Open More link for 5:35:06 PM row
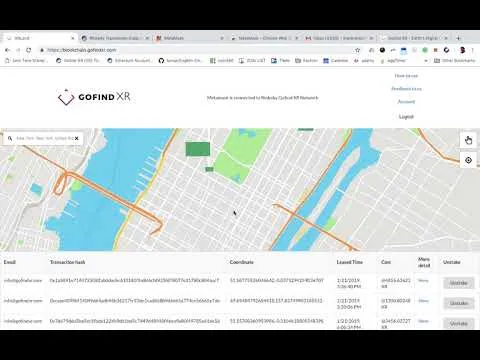 (423, 301)
